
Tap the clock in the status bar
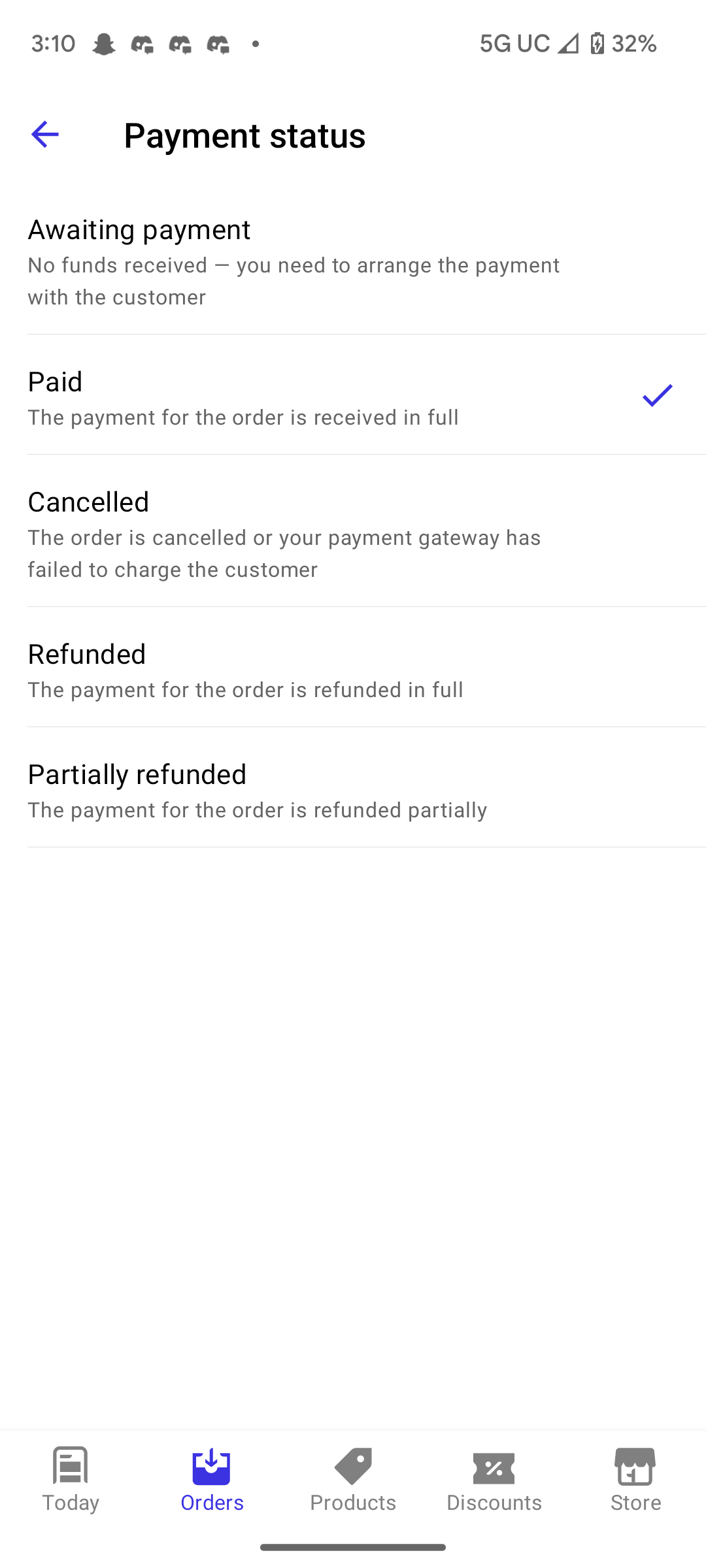tap(51, 42)
